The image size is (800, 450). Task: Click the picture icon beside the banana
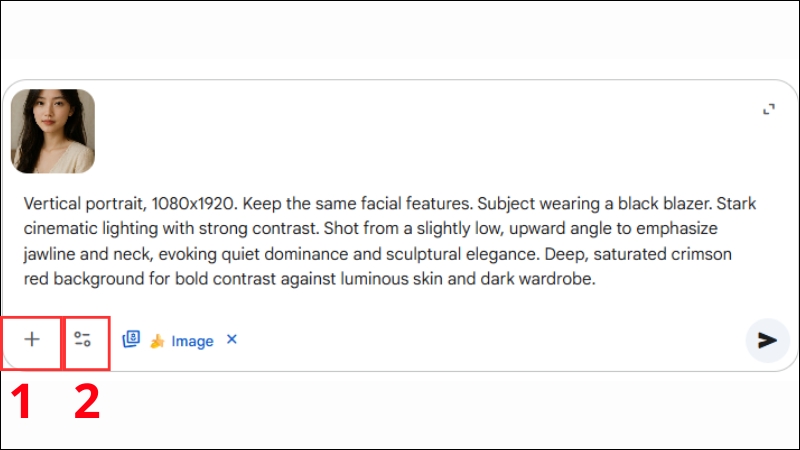click(x=131, y=340)
